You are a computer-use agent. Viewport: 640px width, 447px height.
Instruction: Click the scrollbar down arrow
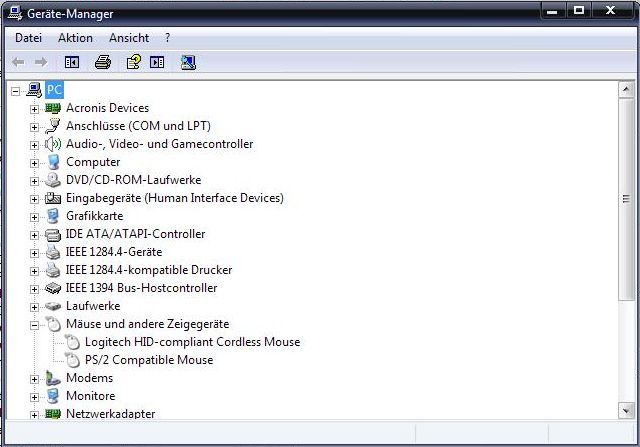[626, 410]
